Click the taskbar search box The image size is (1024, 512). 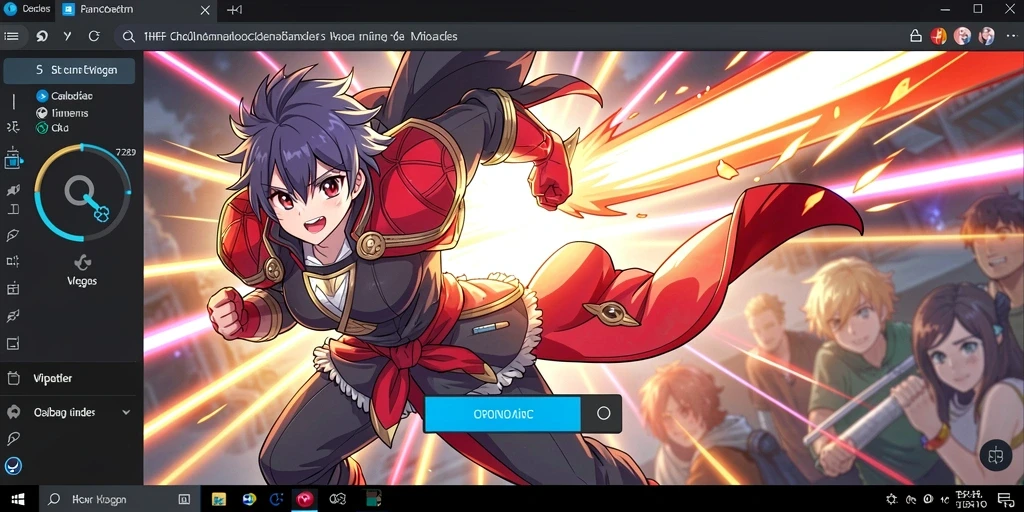(118, 499)
